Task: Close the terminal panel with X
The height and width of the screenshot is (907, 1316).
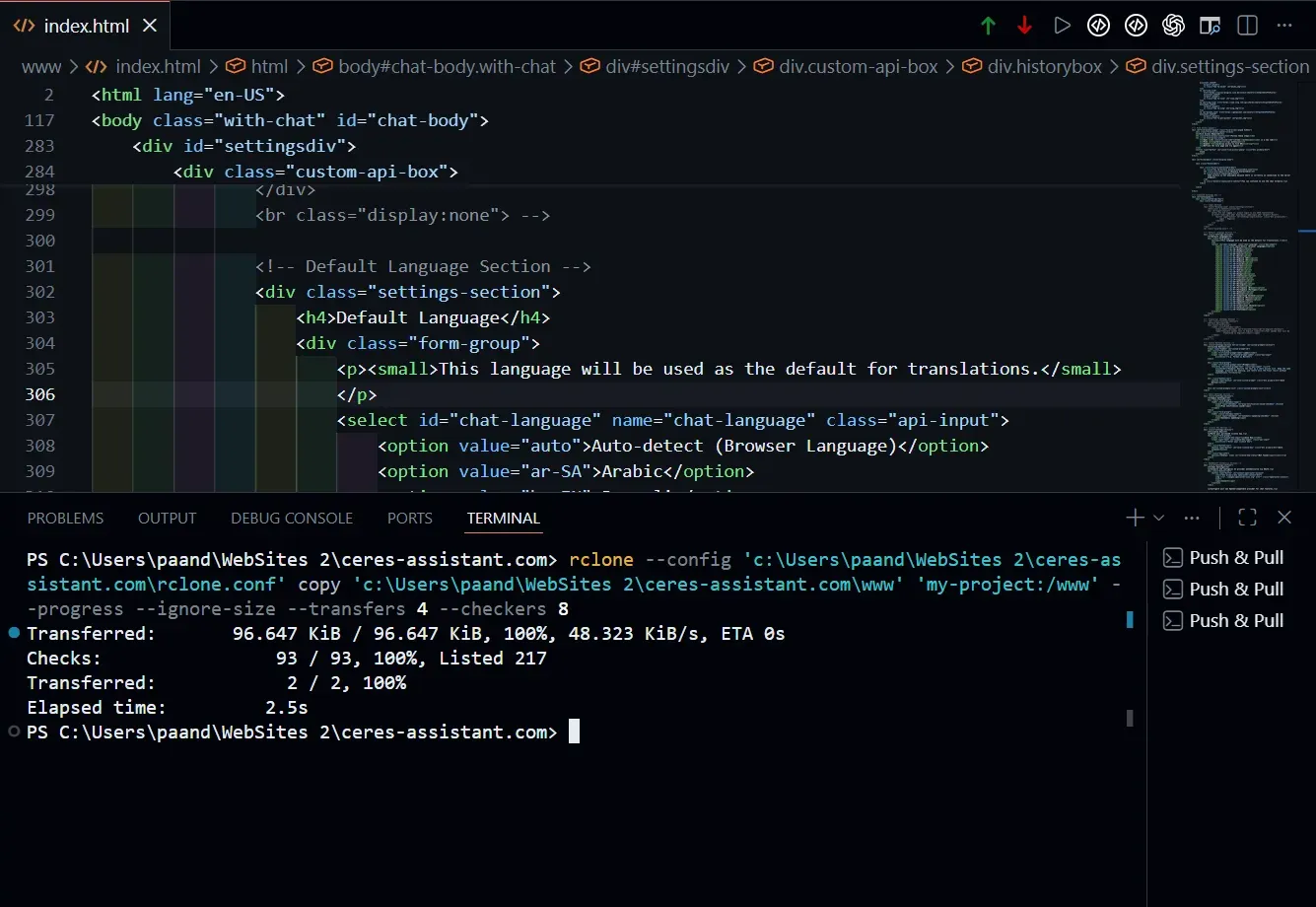Action: (x=1284, y=518)
